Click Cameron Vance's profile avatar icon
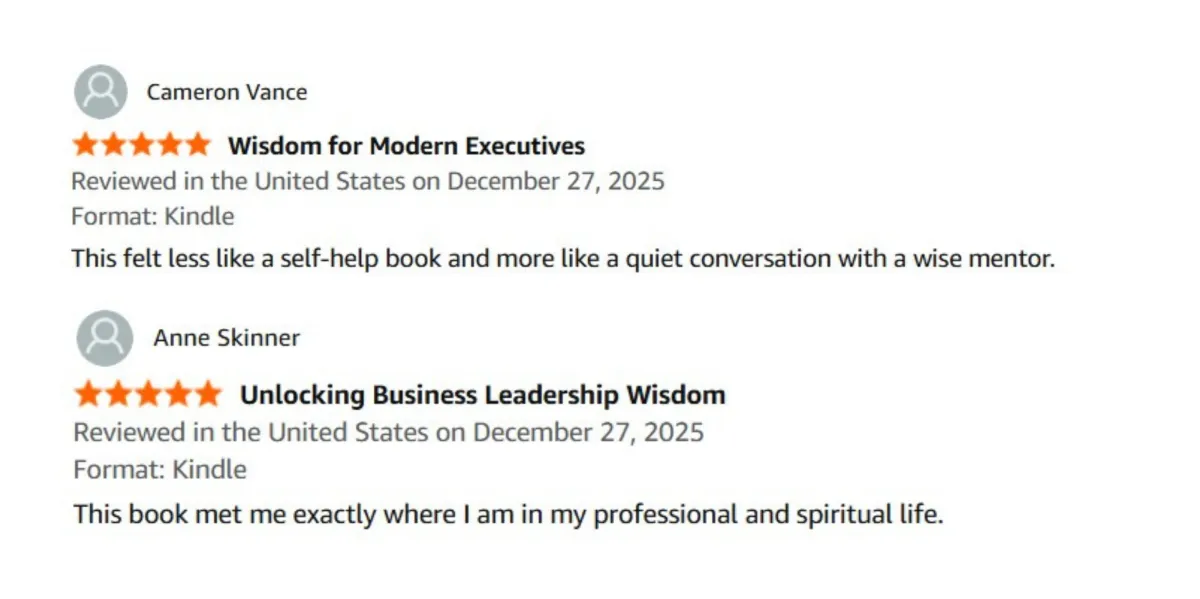The width and height of the screenshot is (1200, 599). 100,92
